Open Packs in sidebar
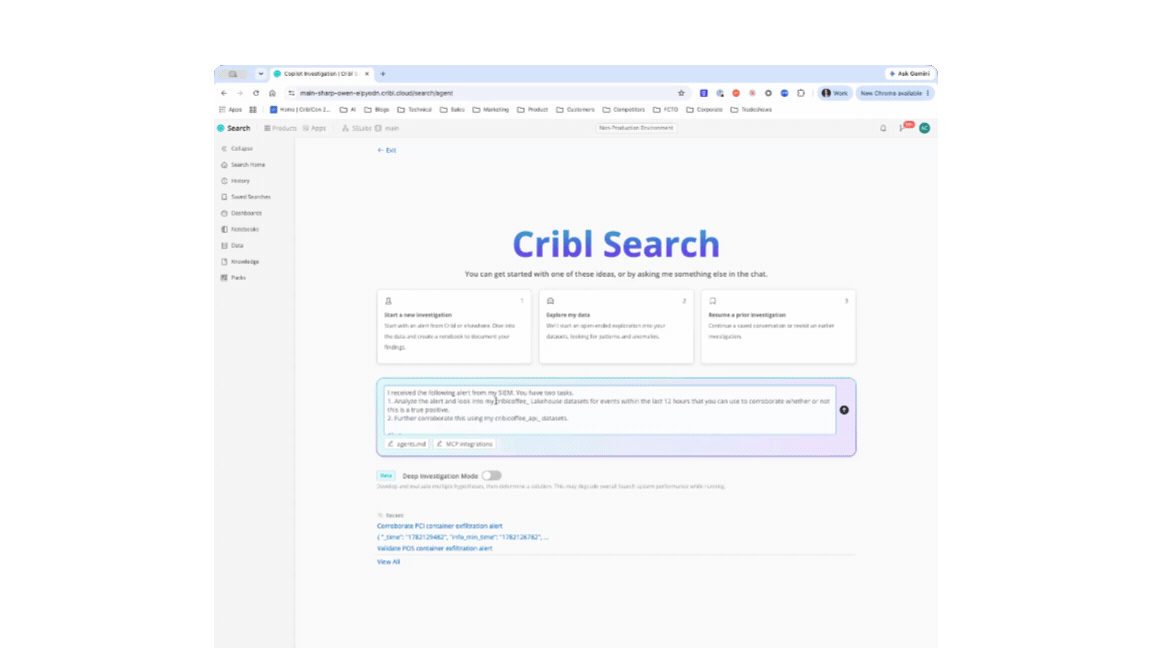Viewport: 1152px width, 648px height. pyautogui.click(x=234, y=278)
